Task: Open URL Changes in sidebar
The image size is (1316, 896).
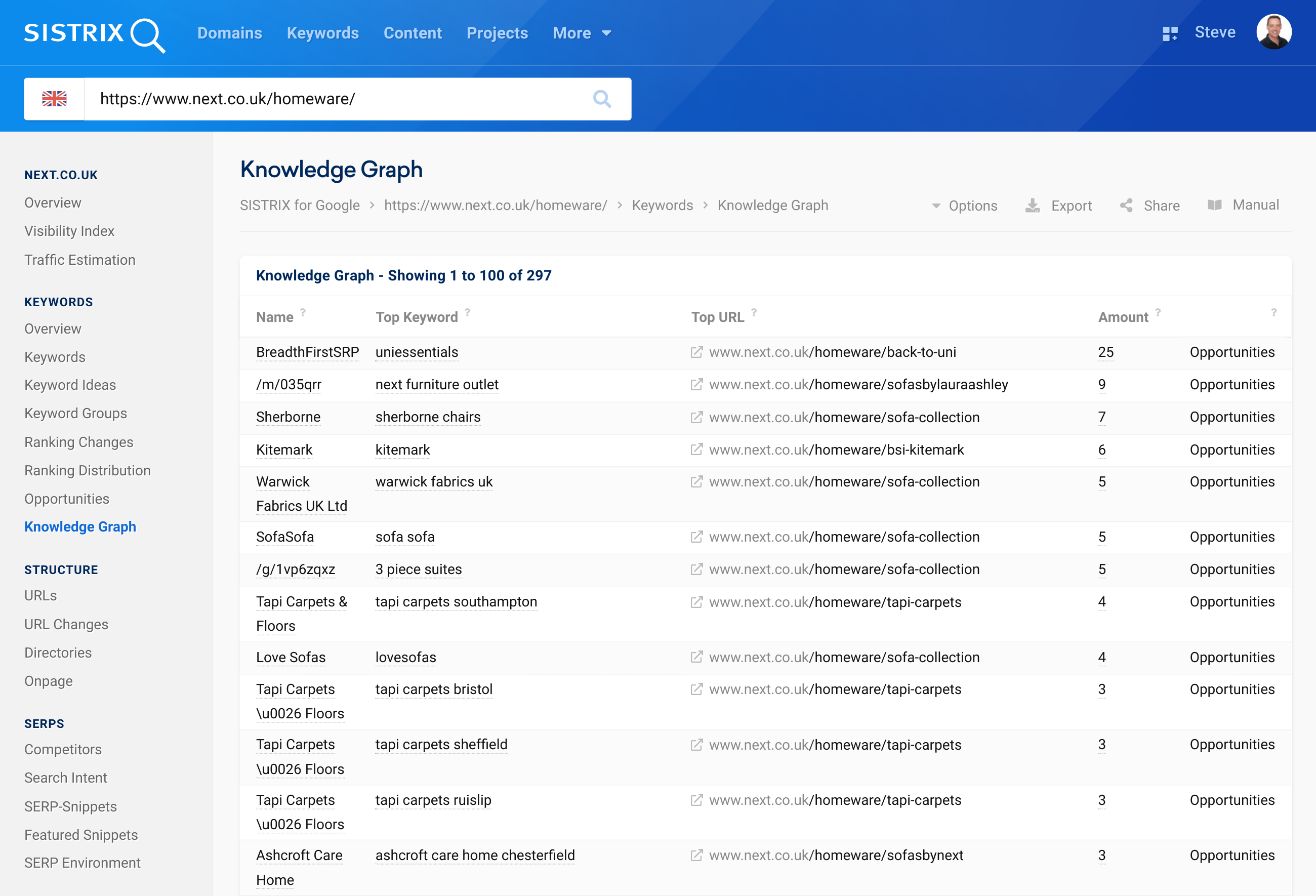Action: (x=66, y=624)
